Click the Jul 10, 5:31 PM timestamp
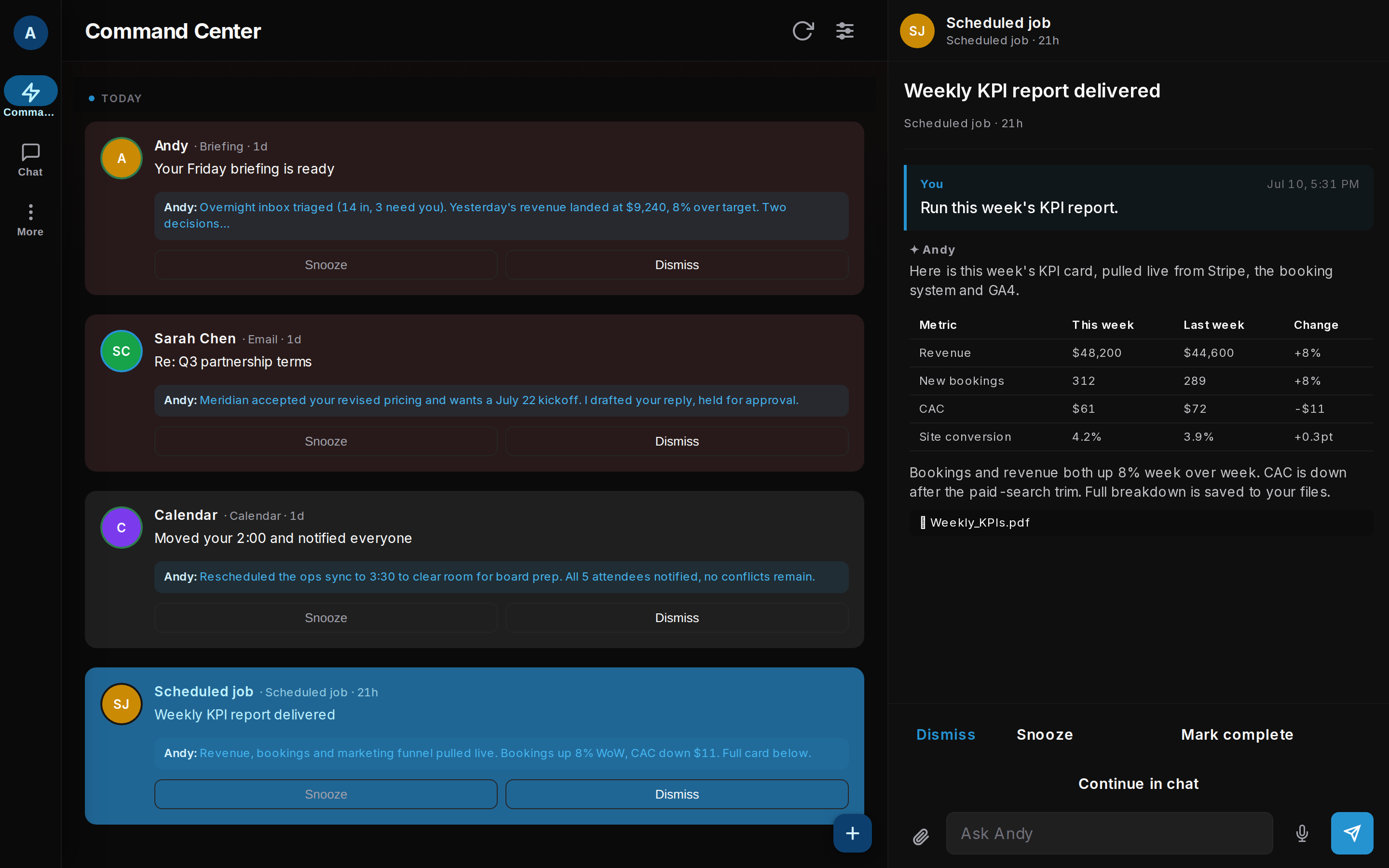 click(1312, 184)
